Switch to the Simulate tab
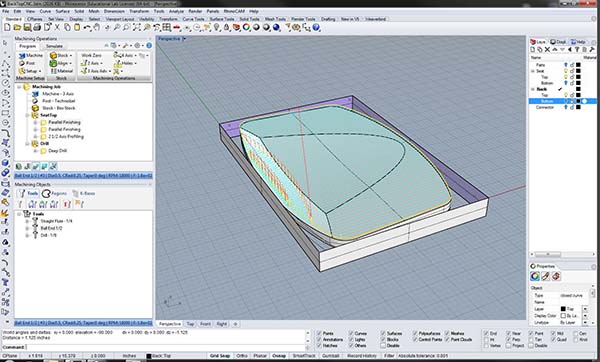This screenshot has width=600, height=362. pyautogui.click(x=54, y=46)
